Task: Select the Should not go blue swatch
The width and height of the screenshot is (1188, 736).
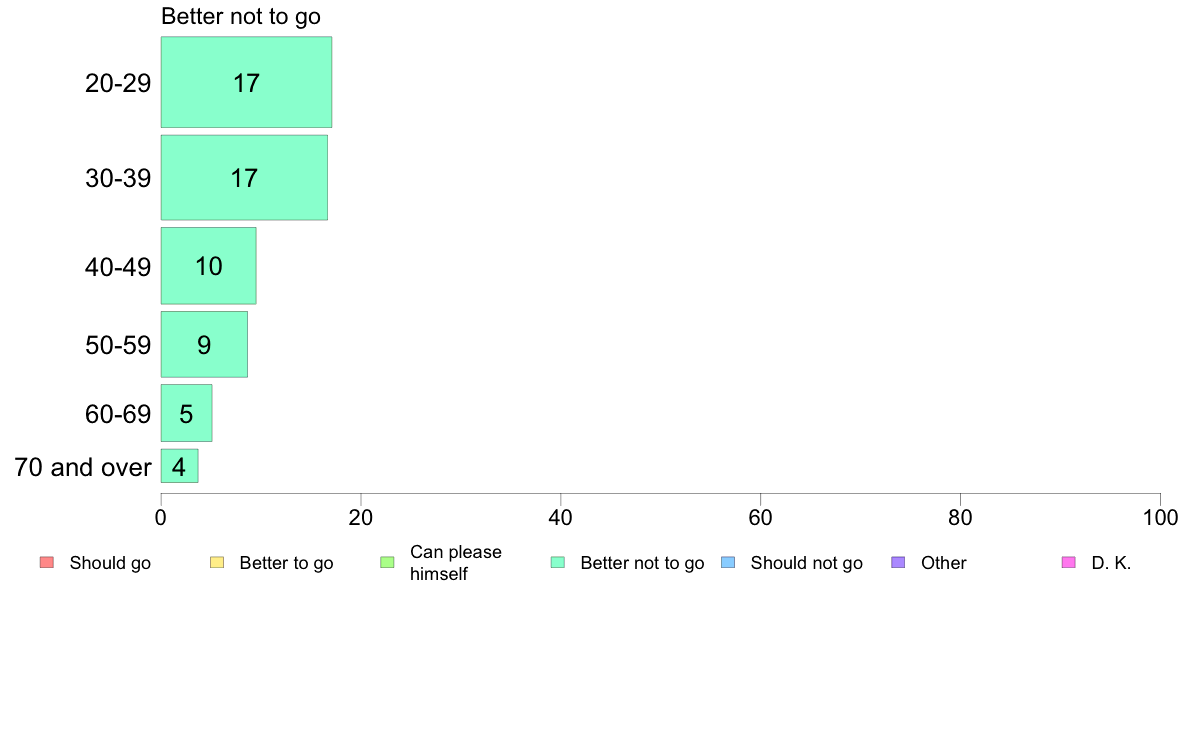Action: (728, 562)
